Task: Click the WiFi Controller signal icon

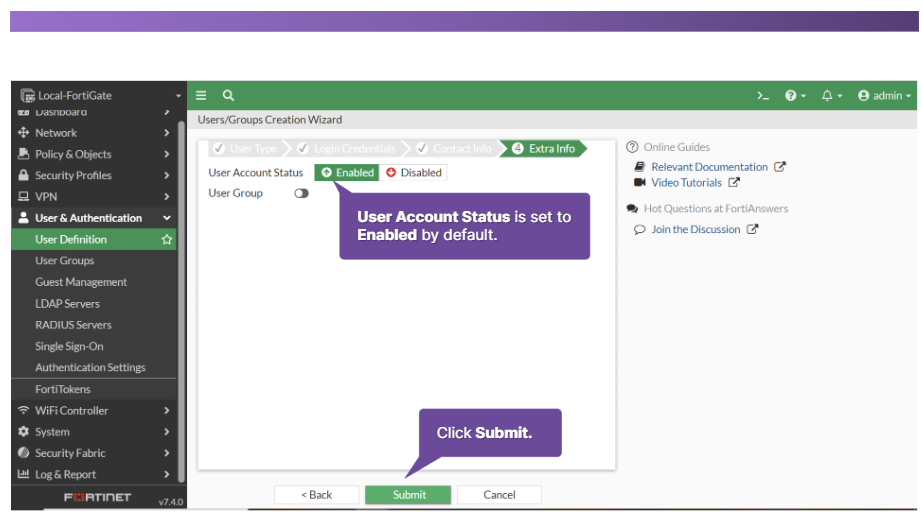Action: tap(24, 410)
